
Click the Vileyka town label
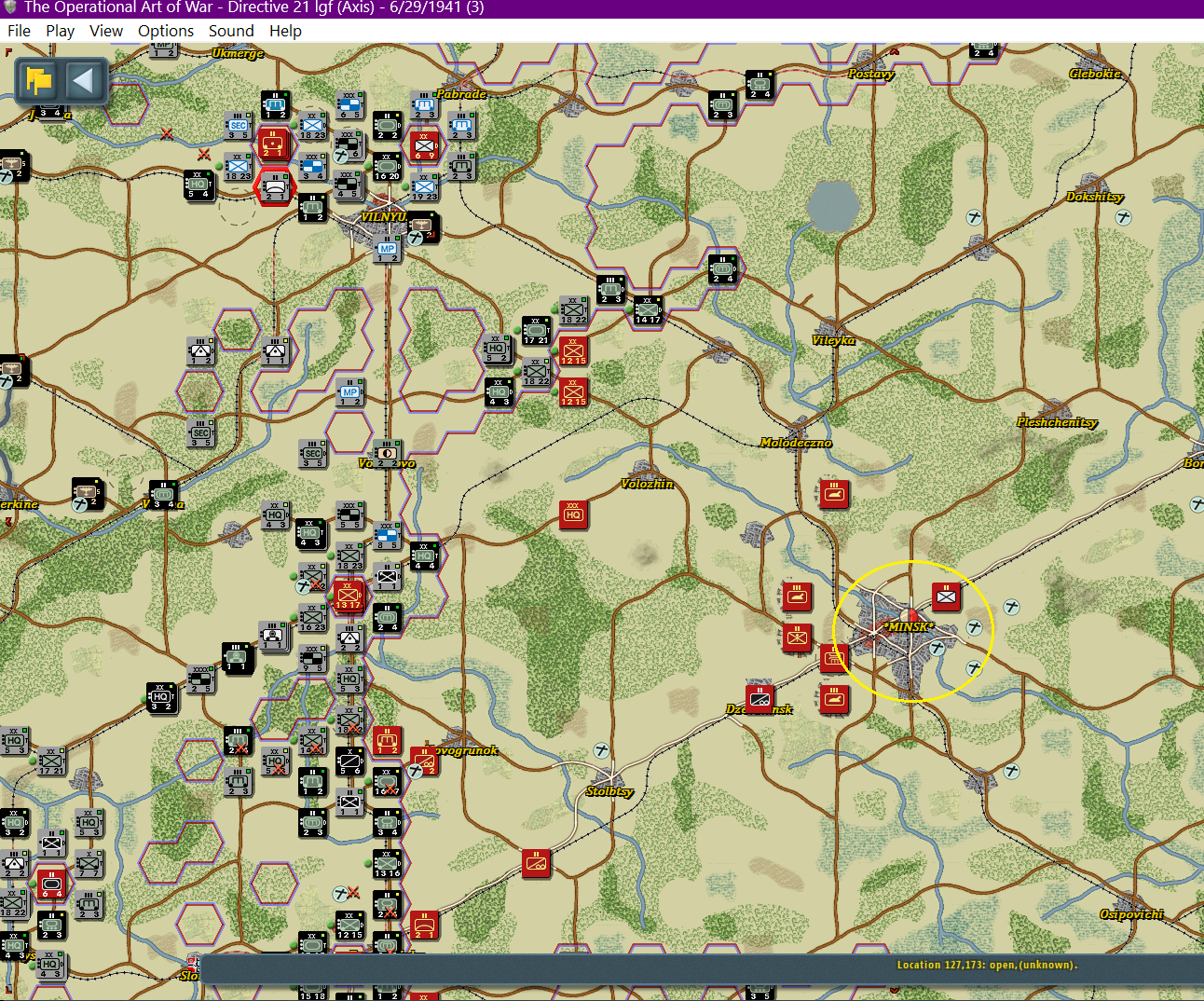833,340
